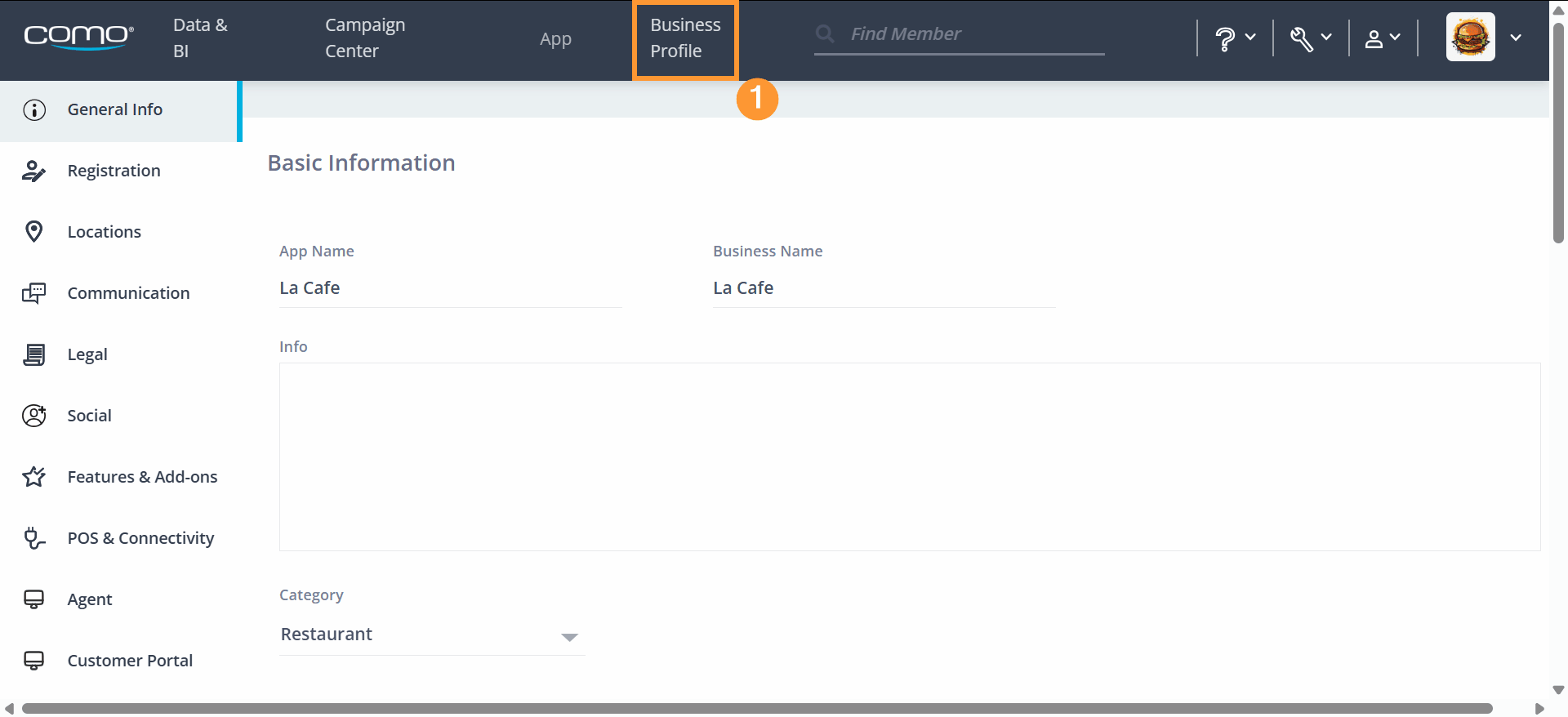Open the Campaign Center menu

(365, 38)
